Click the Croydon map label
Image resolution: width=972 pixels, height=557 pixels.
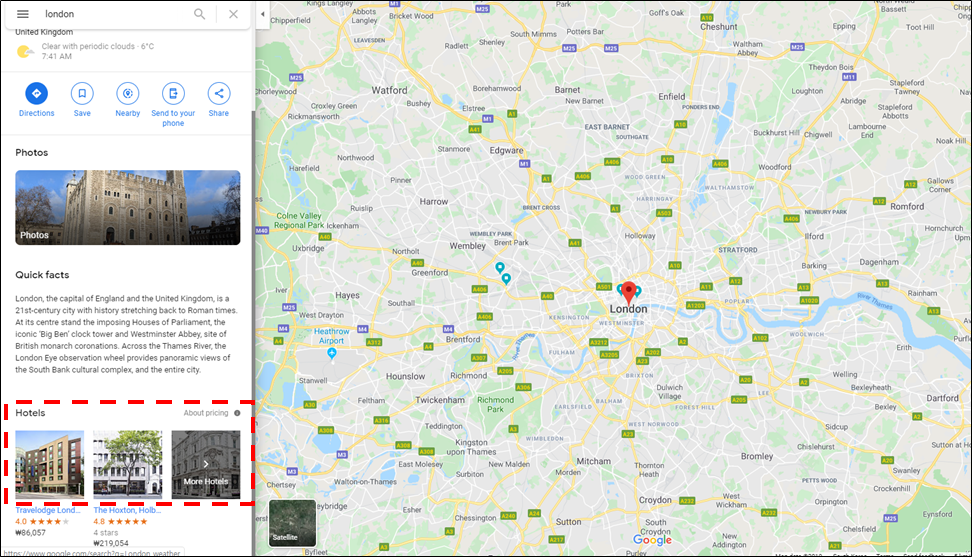(655, 500)
